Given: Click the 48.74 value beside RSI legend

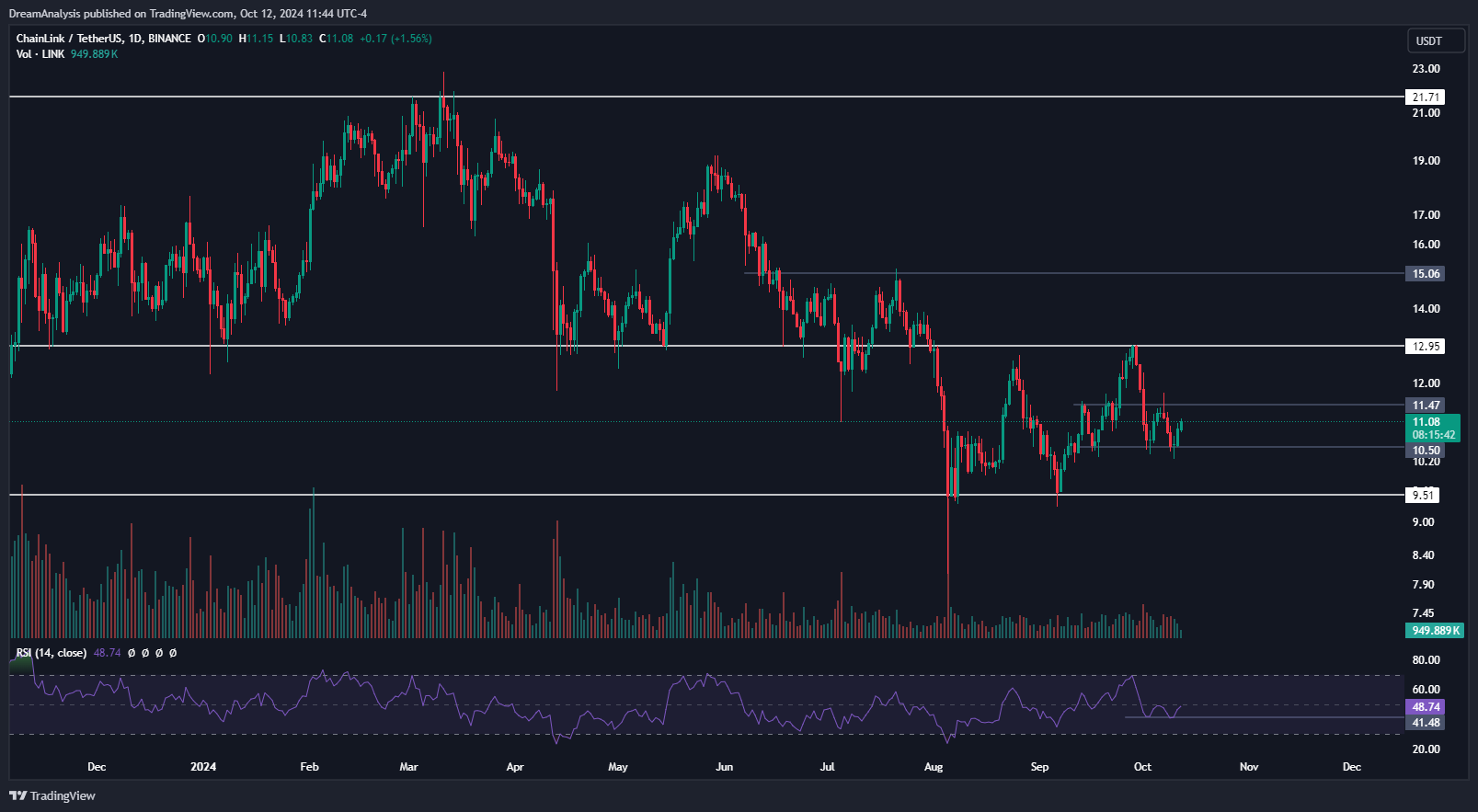Looking at the screenshot, I should [x=108, y=653].
